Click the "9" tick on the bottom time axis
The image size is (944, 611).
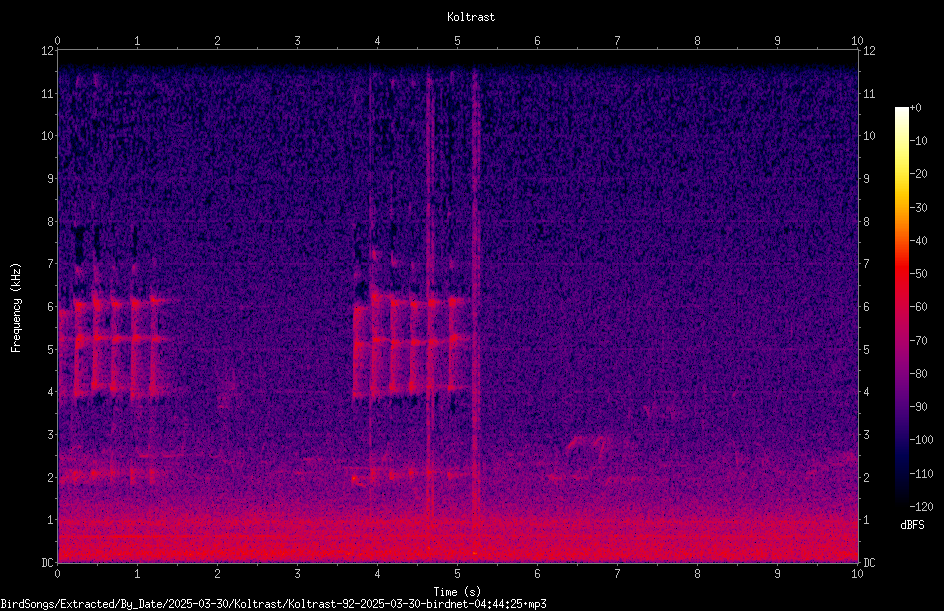tap(777, 574)
